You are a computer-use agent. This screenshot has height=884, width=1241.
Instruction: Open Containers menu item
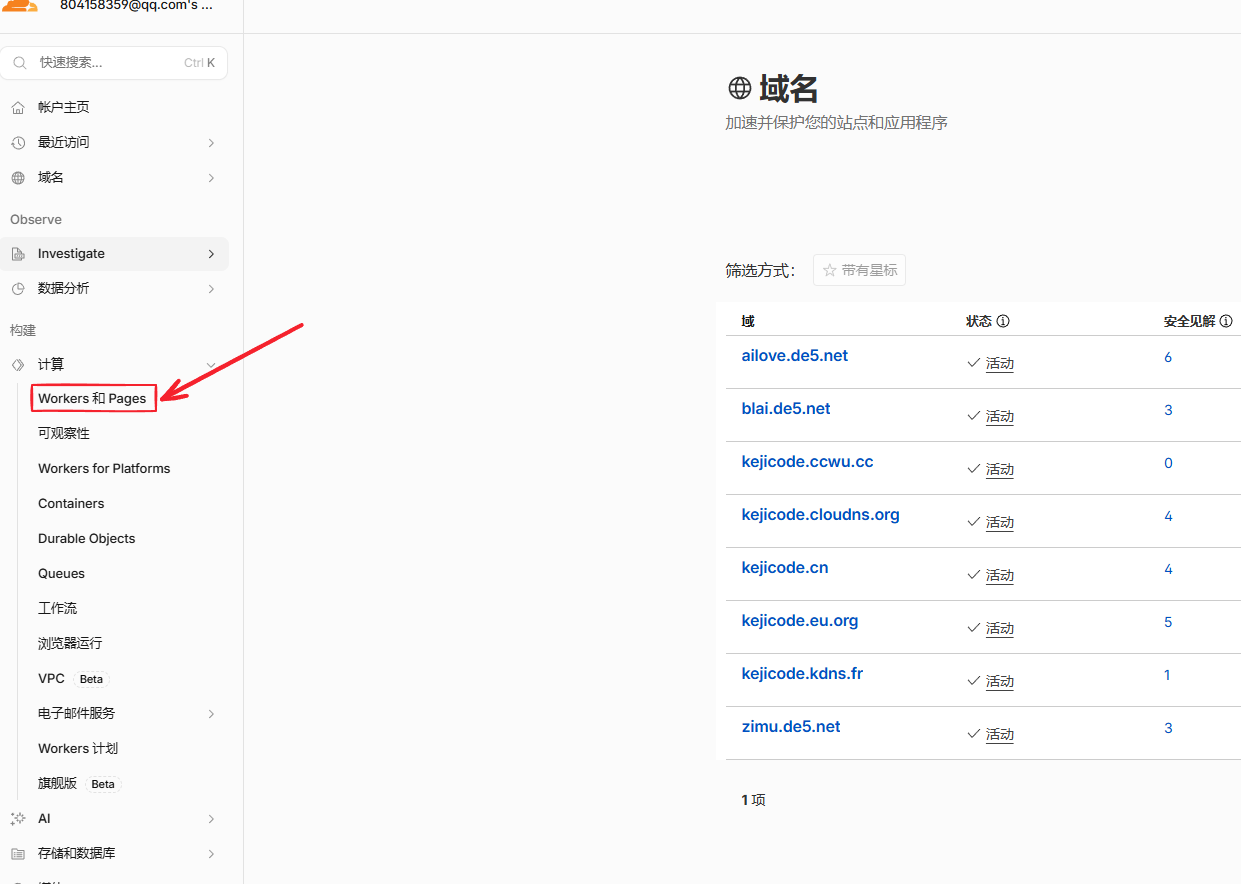tap(71, 503)
